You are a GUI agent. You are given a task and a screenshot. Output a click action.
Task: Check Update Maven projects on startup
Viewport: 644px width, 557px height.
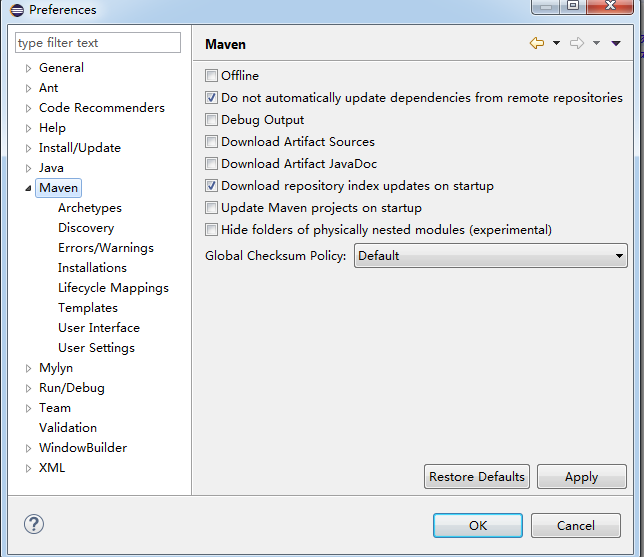point(211,207)
